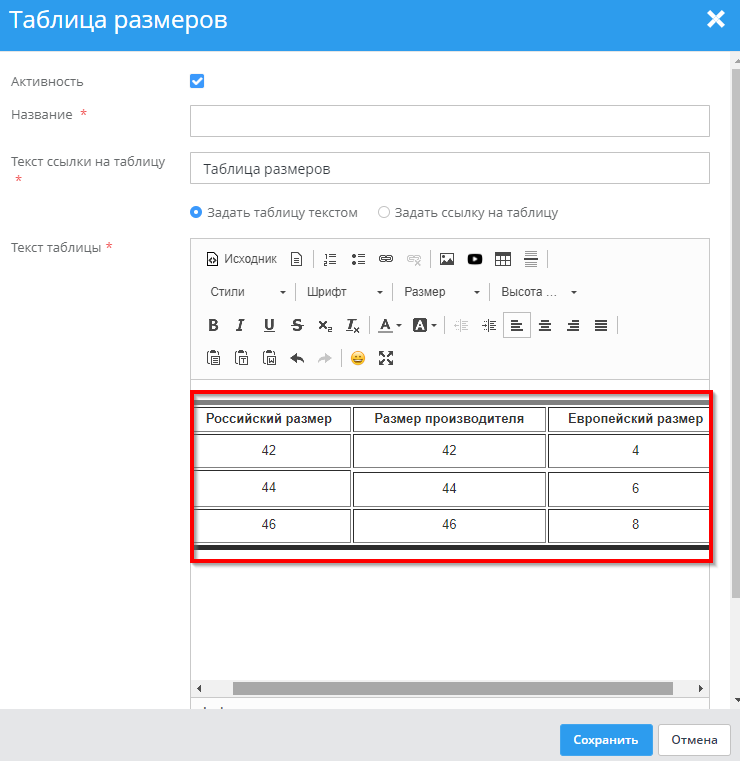Insert a YouTube video
The image size is (740, 761).
pos(475,259)
